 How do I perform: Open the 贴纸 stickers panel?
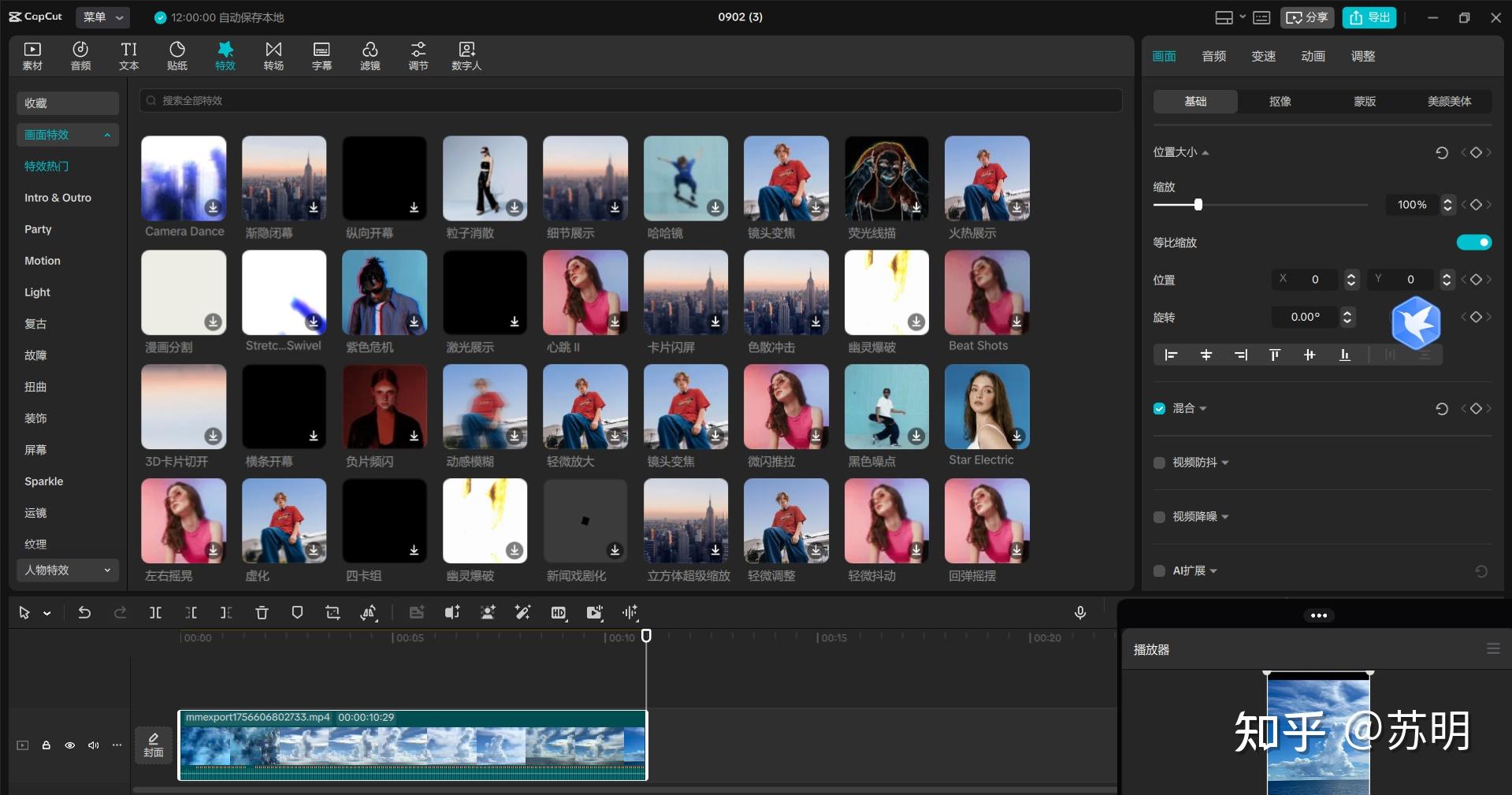177,56
